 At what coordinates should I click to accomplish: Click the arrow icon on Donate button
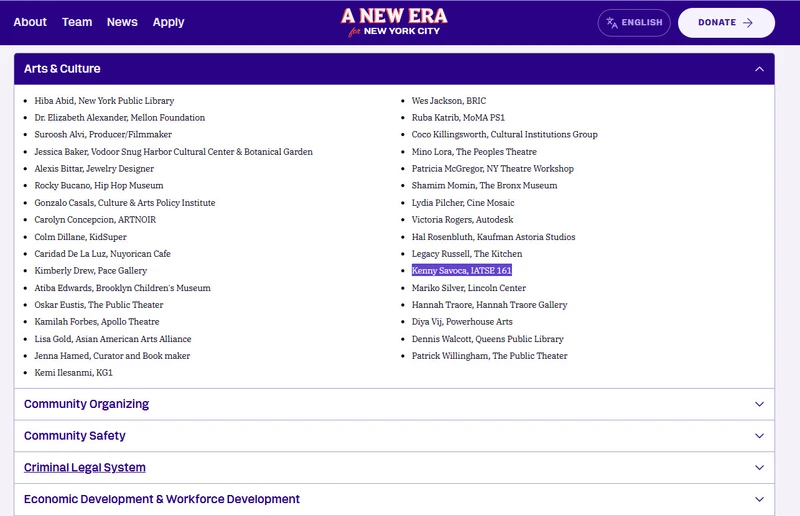click(x=747, y=22)
